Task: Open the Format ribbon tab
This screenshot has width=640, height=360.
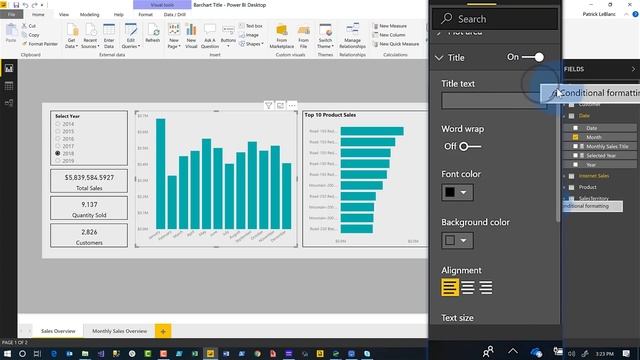Action: (145, 14)
